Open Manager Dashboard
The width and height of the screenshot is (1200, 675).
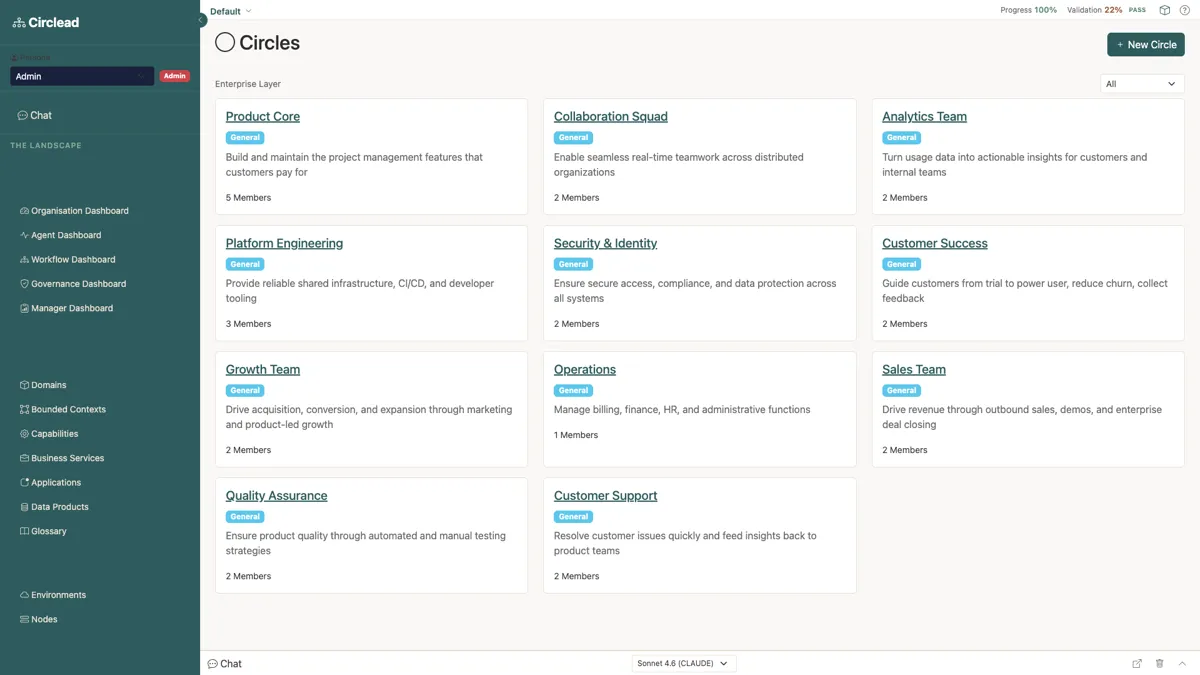tap(67, 308)
